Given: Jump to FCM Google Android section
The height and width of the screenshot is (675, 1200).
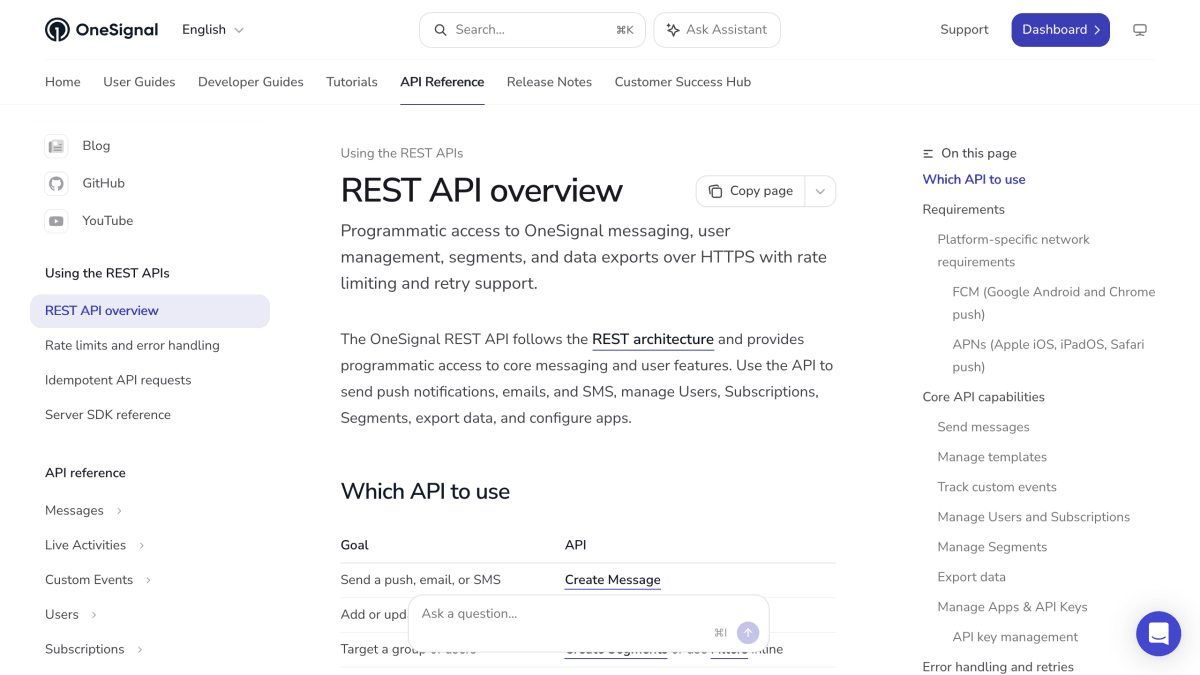Looking at the screenshot, I should click(x=1053, y=303).
